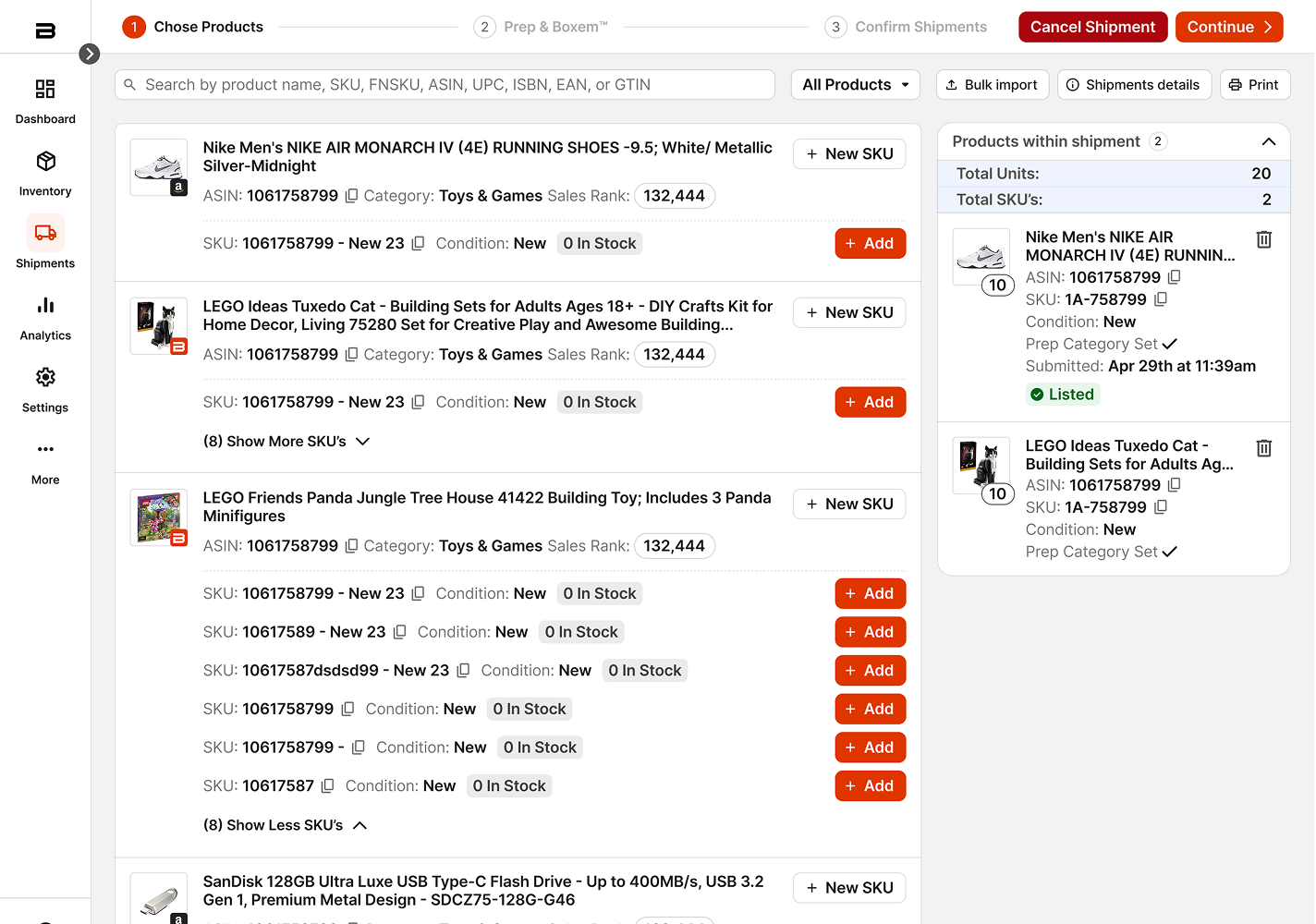The height and width of the screenshot is (924, 1316).
Task: Create New SKU for LEGO Friends Panda
Action: (849, 504)
